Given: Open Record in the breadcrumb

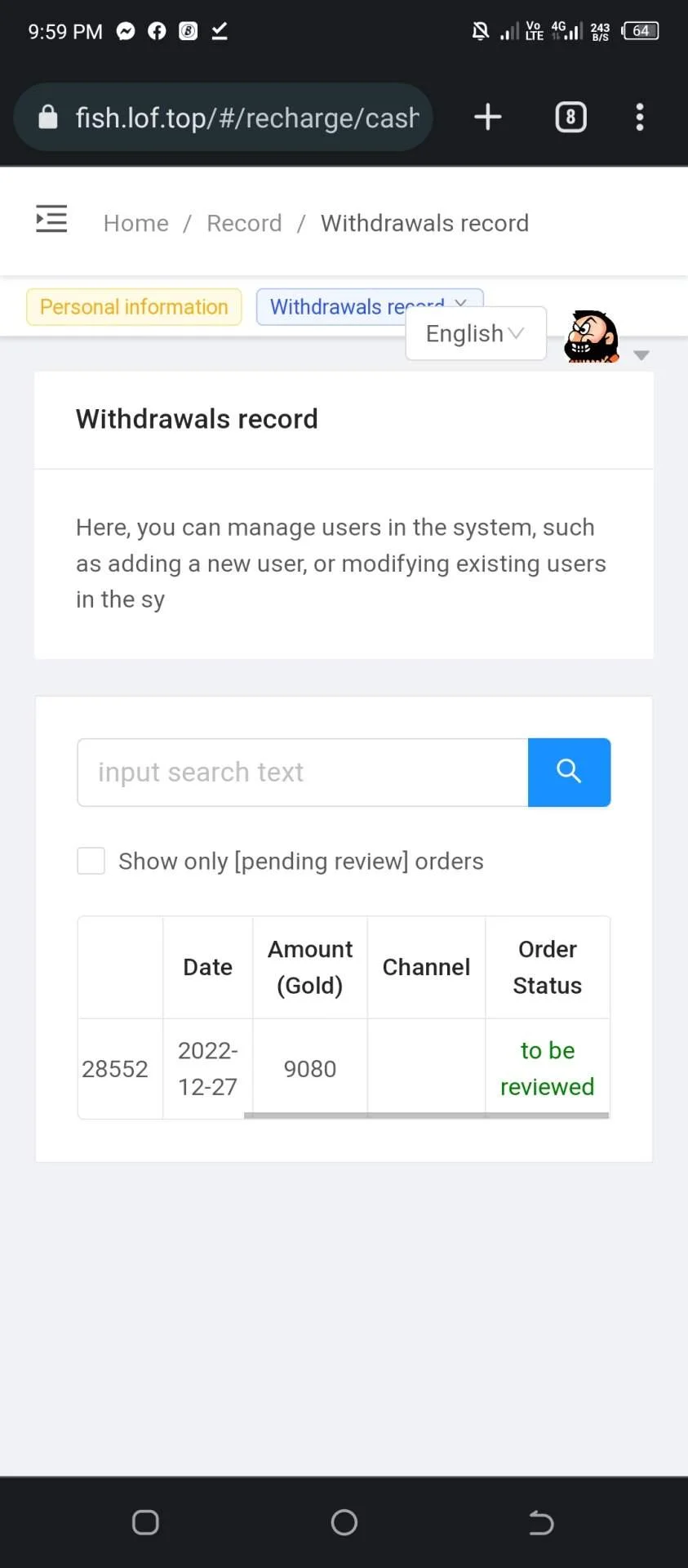Looking at the screenshot, I should (244, 223).
